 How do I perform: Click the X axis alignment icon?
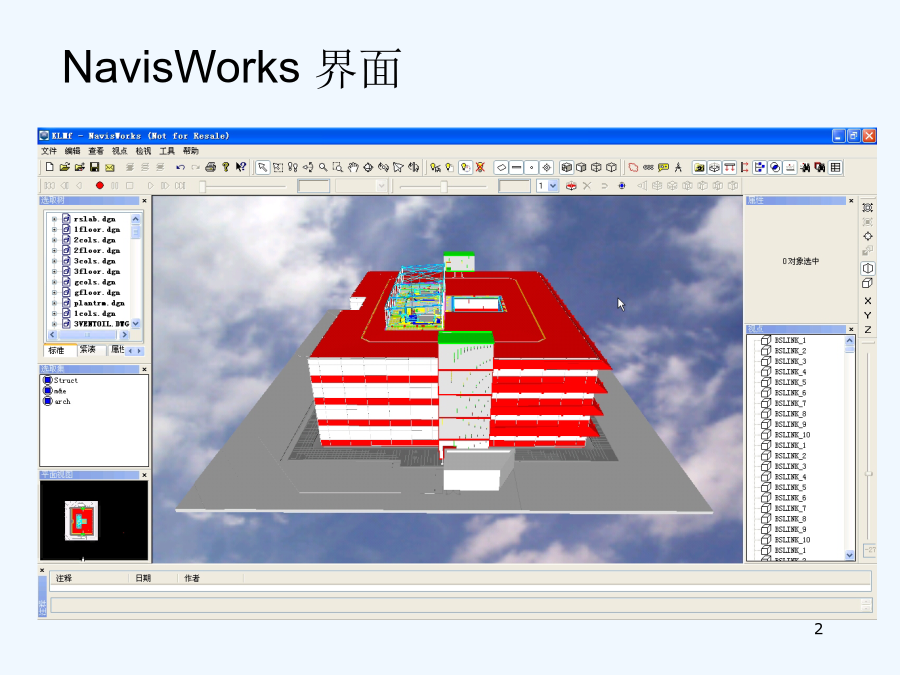click(x=868, y=301)
